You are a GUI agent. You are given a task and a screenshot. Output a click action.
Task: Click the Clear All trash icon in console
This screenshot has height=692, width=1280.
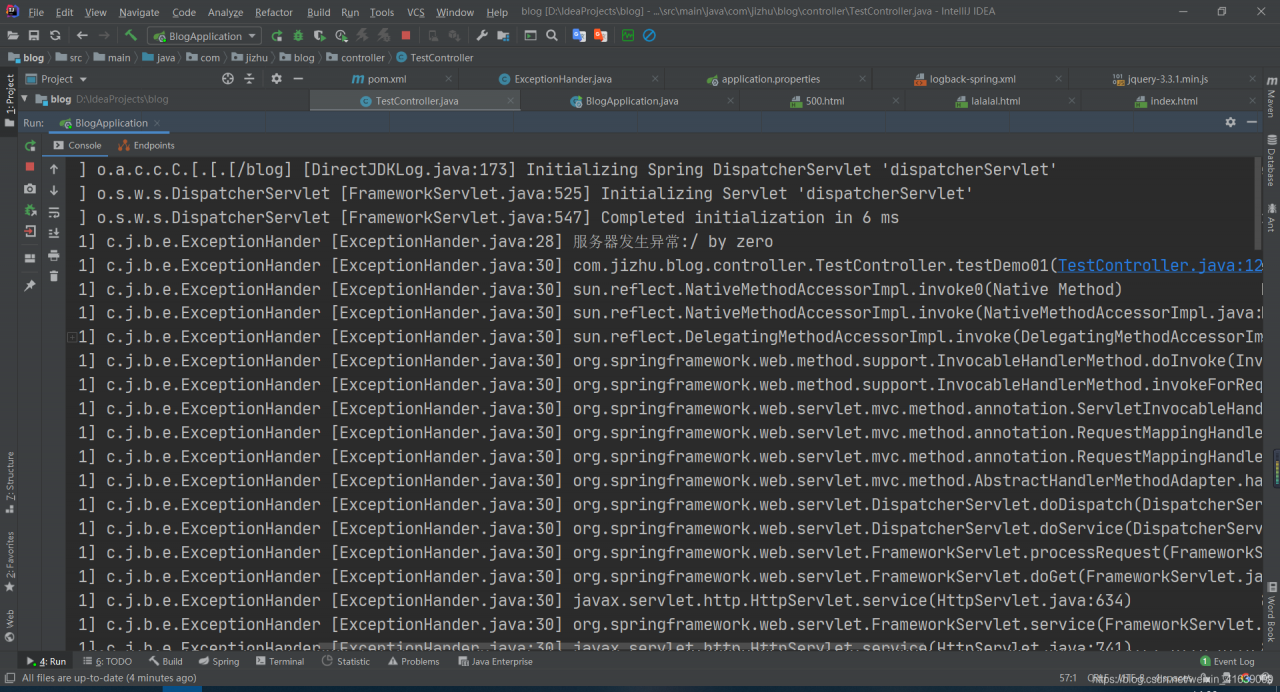click(54, 276)
